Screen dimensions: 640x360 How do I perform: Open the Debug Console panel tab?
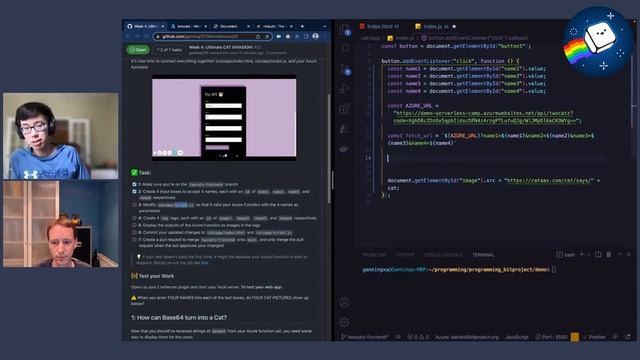(x=443, y=255)
